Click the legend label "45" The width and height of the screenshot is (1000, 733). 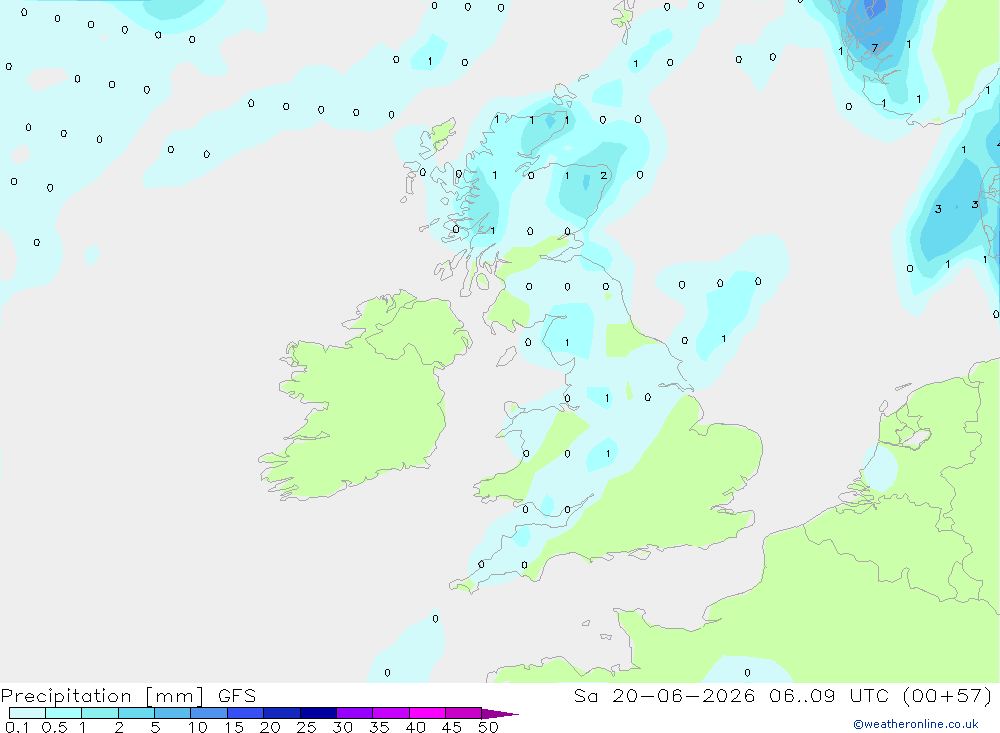(452, 727)
